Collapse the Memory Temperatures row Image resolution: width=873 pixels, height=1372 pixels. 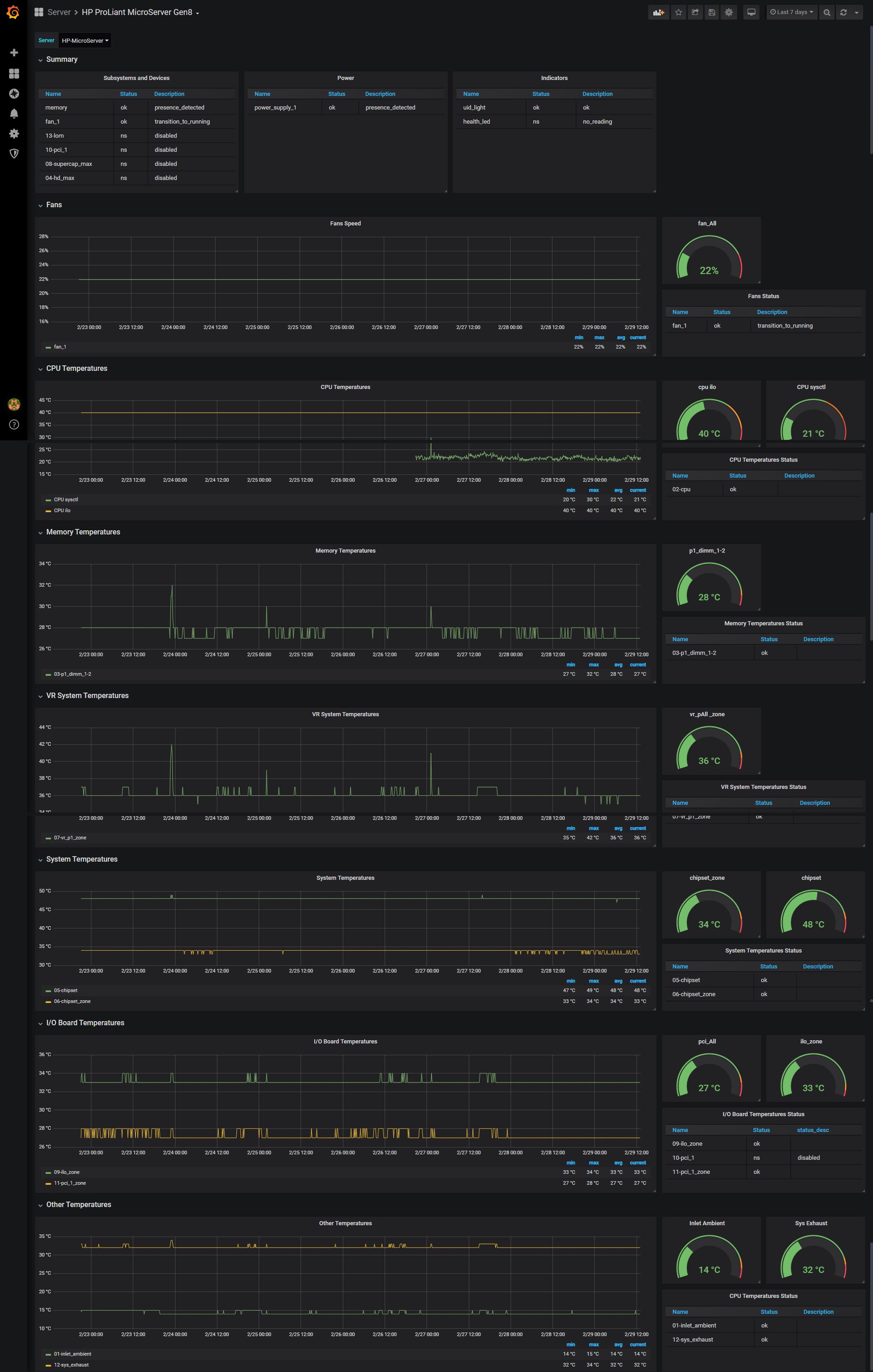(x=83, y=532)
